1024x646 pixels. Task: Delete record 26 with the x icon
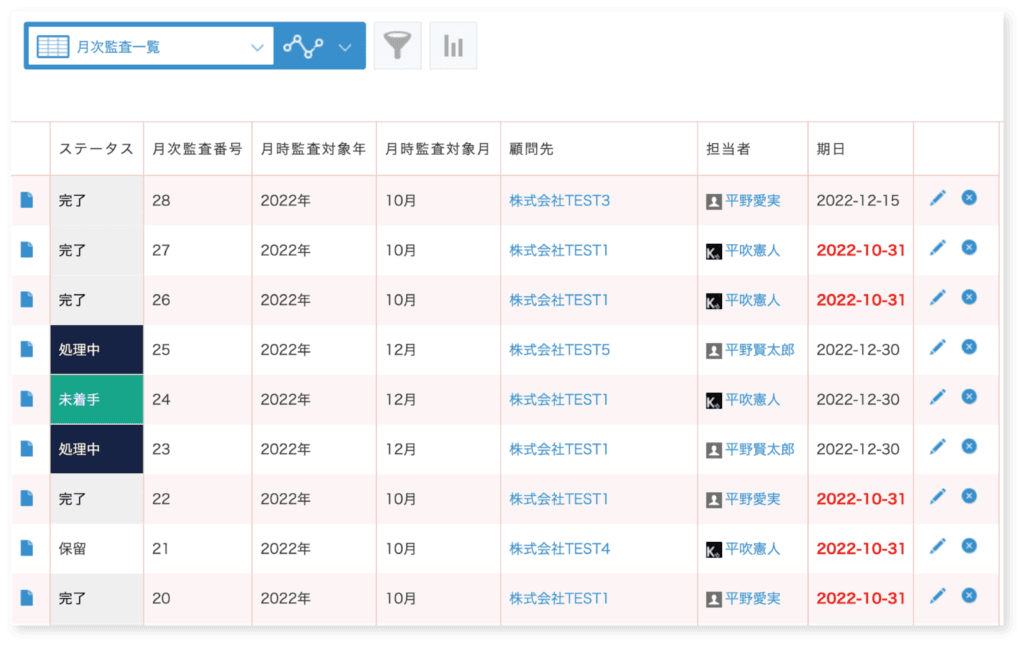click(969, 297)
